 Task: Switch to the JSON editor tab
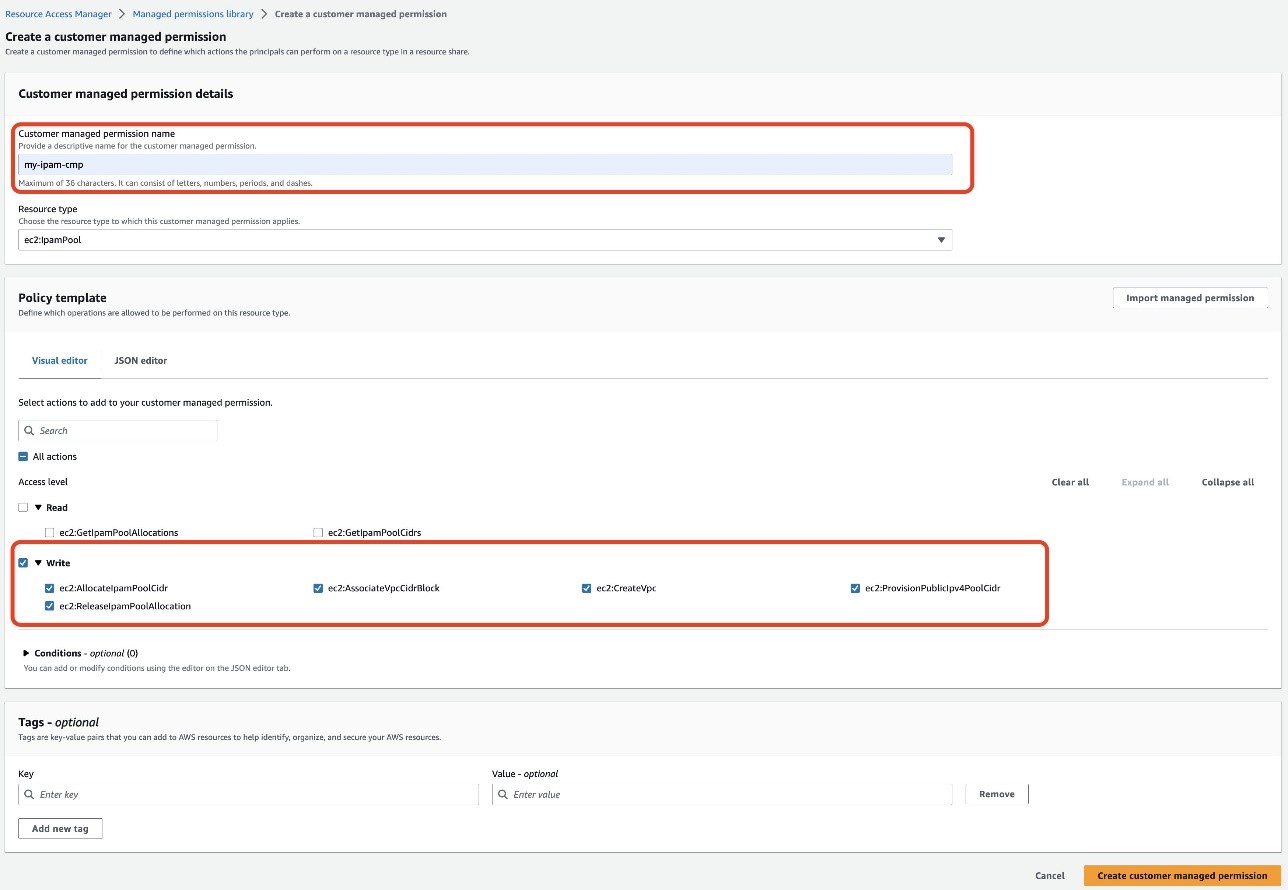pyautogui.click(x=141, y=360)
